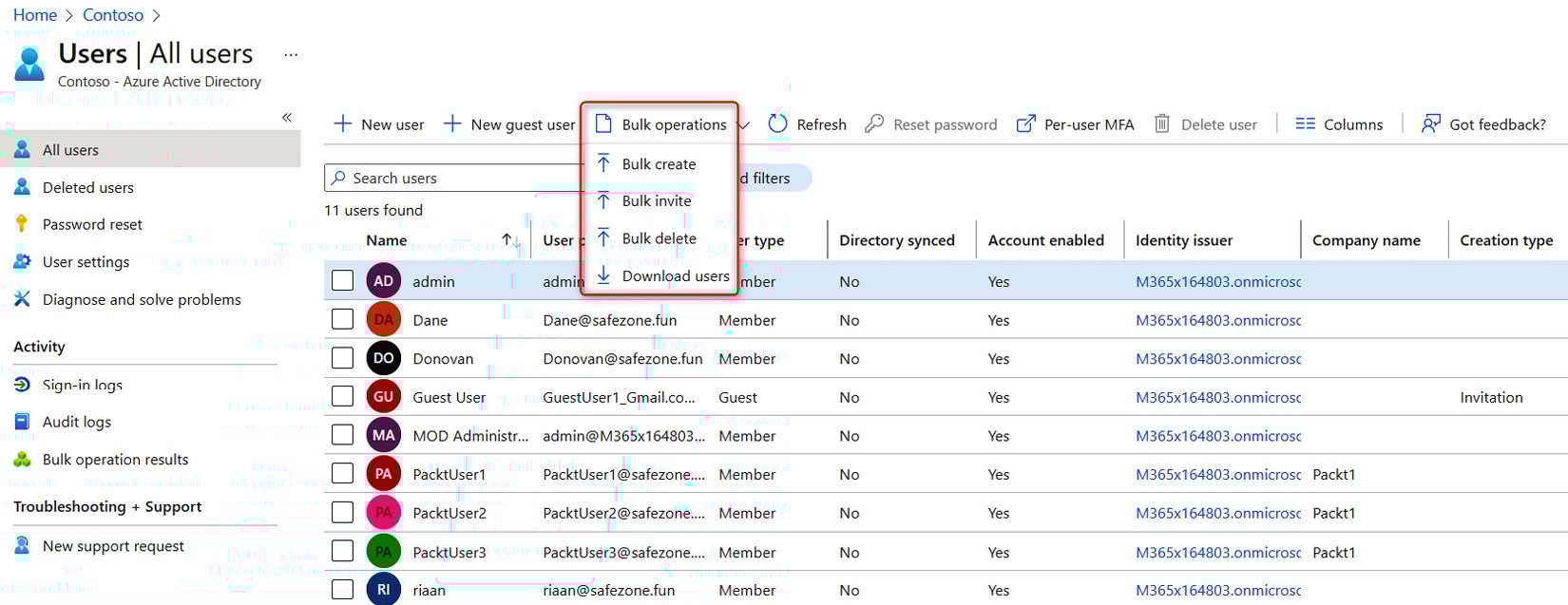The height and width of the screenshot is (605, 1568).
Task: Click the Delete user trash icon
Action: [x=1162, y=124]
